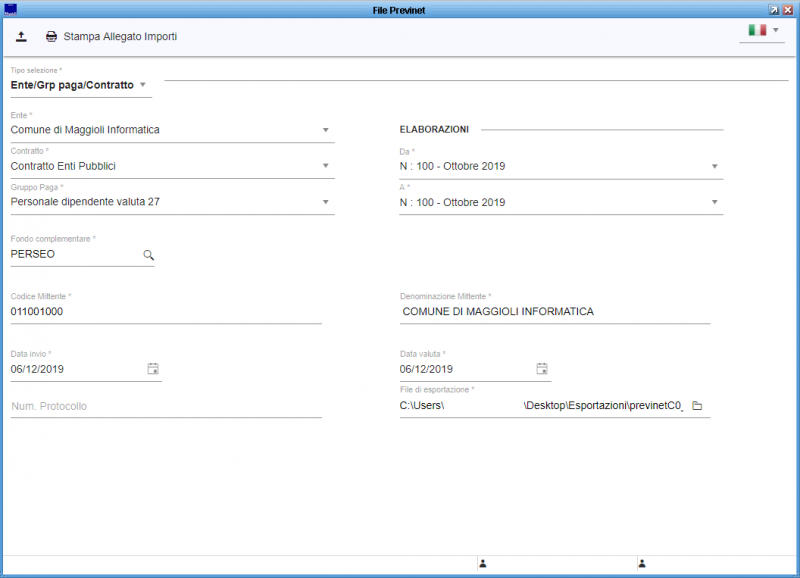Click the Stampa Allegato Importi label
800x578 pixels.
pyautogui.click(x=120, y=37)
